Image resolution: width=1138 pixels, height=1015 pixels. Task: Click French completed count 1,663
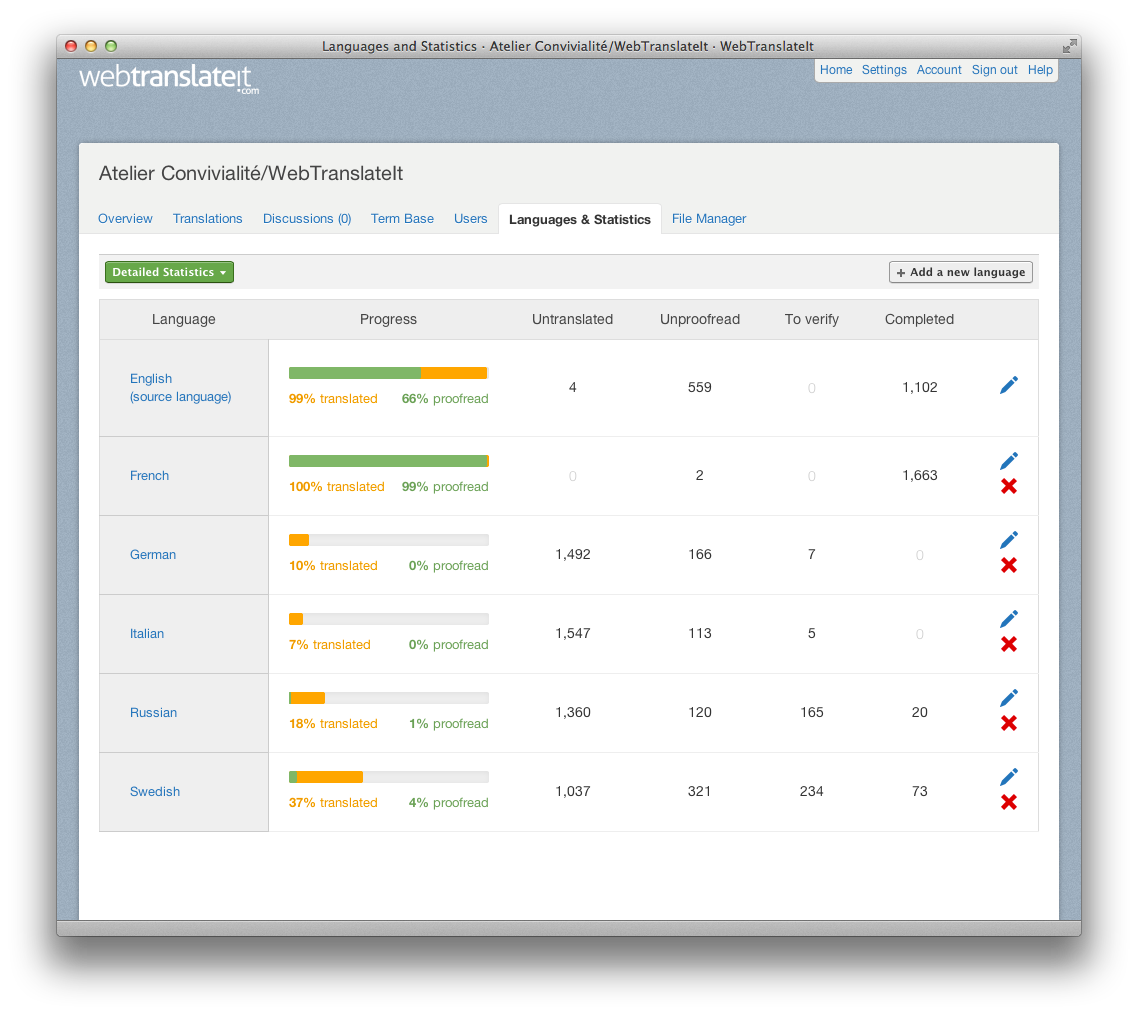click(920, 475)
